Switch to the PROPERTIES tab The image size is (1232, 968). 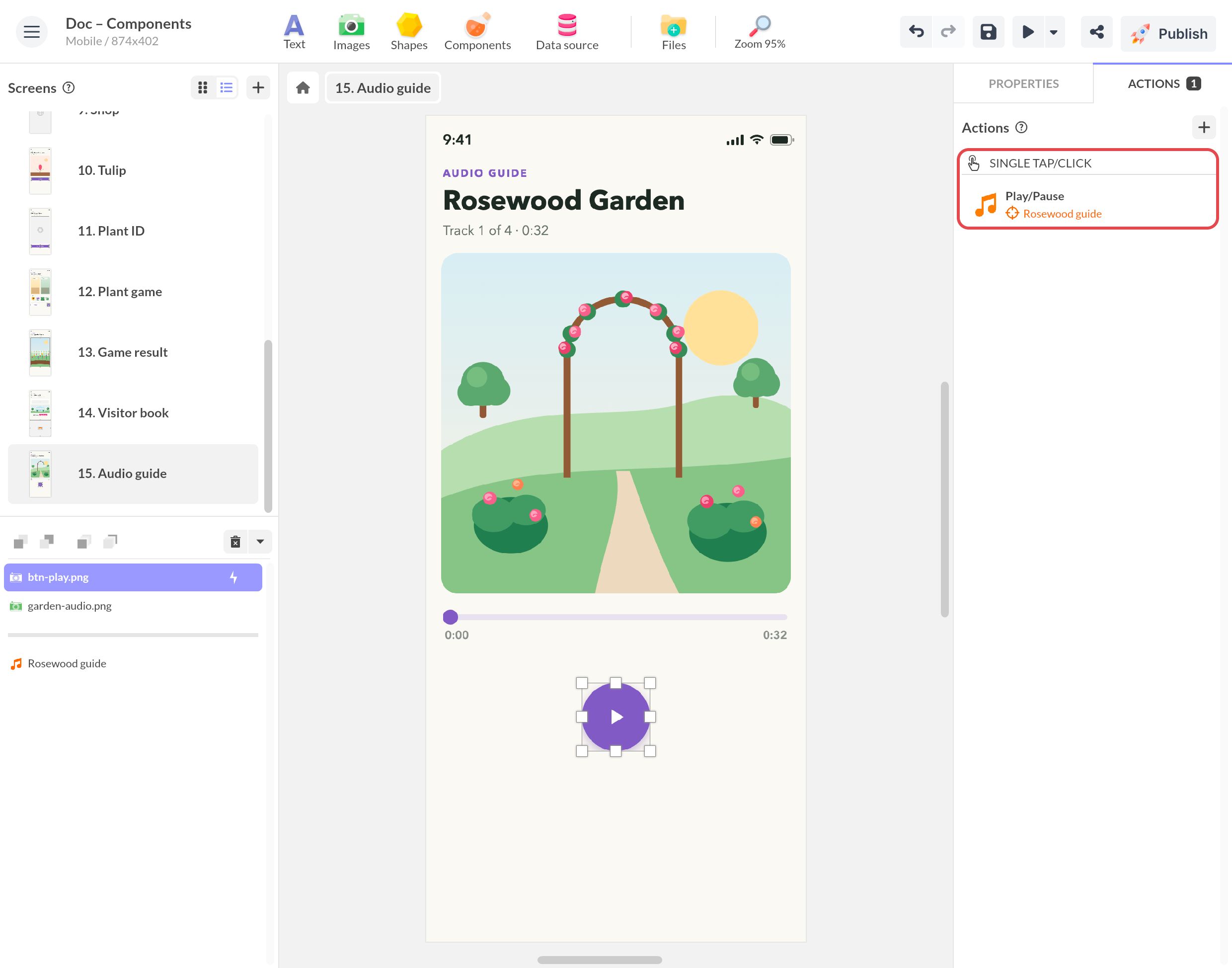point(1023,84)
